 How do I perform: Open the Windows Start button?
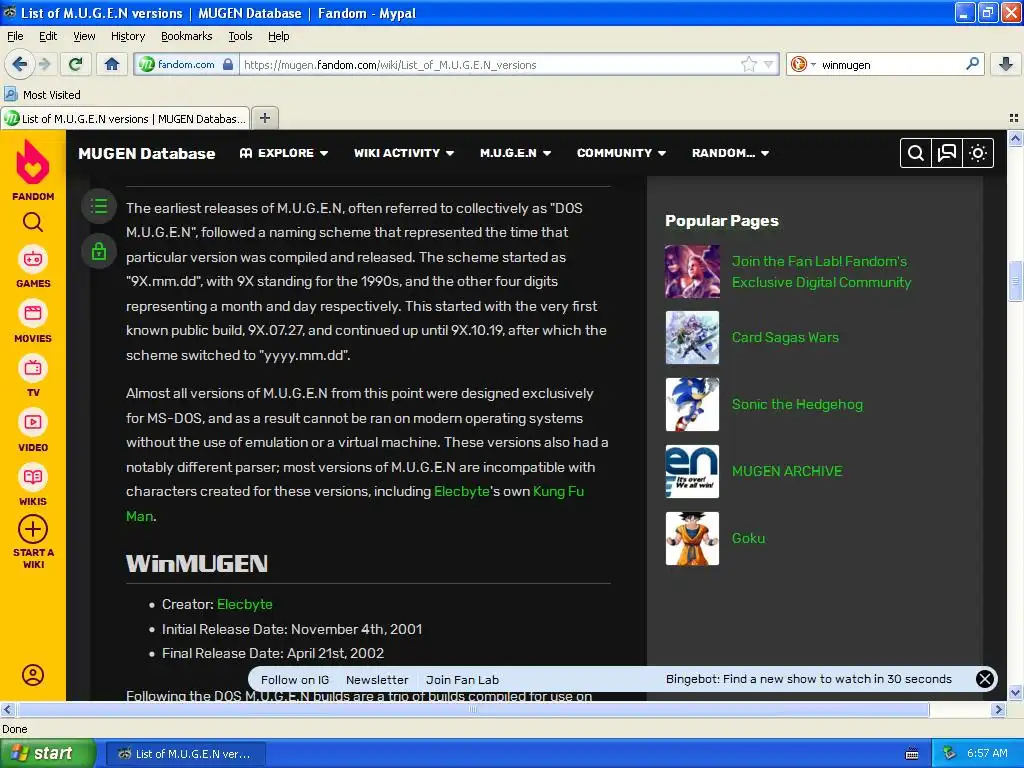point(47,753)
